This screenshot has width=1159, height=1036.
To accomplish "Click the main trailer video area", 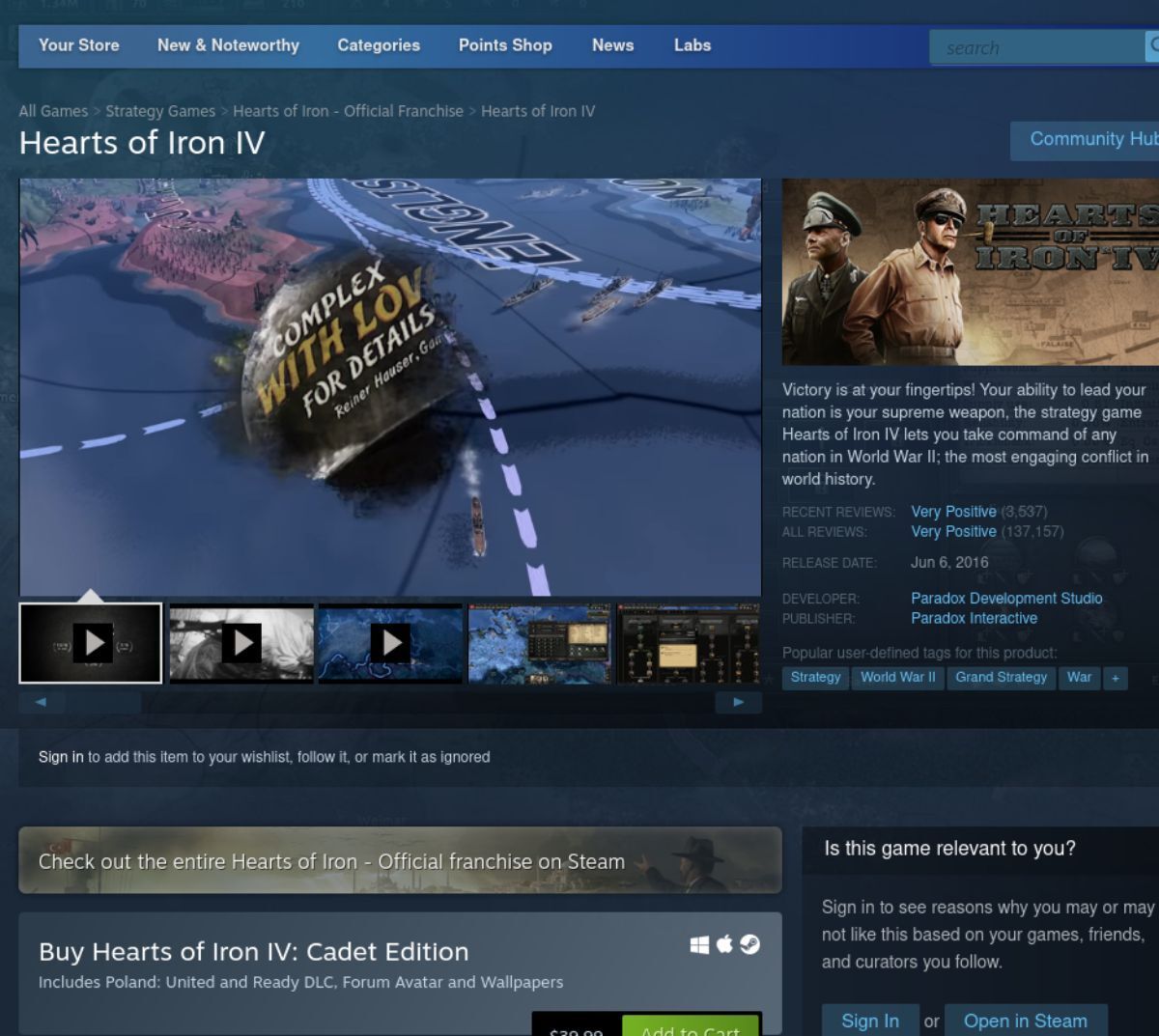I will pyautogui.click(x=390, y=387).
